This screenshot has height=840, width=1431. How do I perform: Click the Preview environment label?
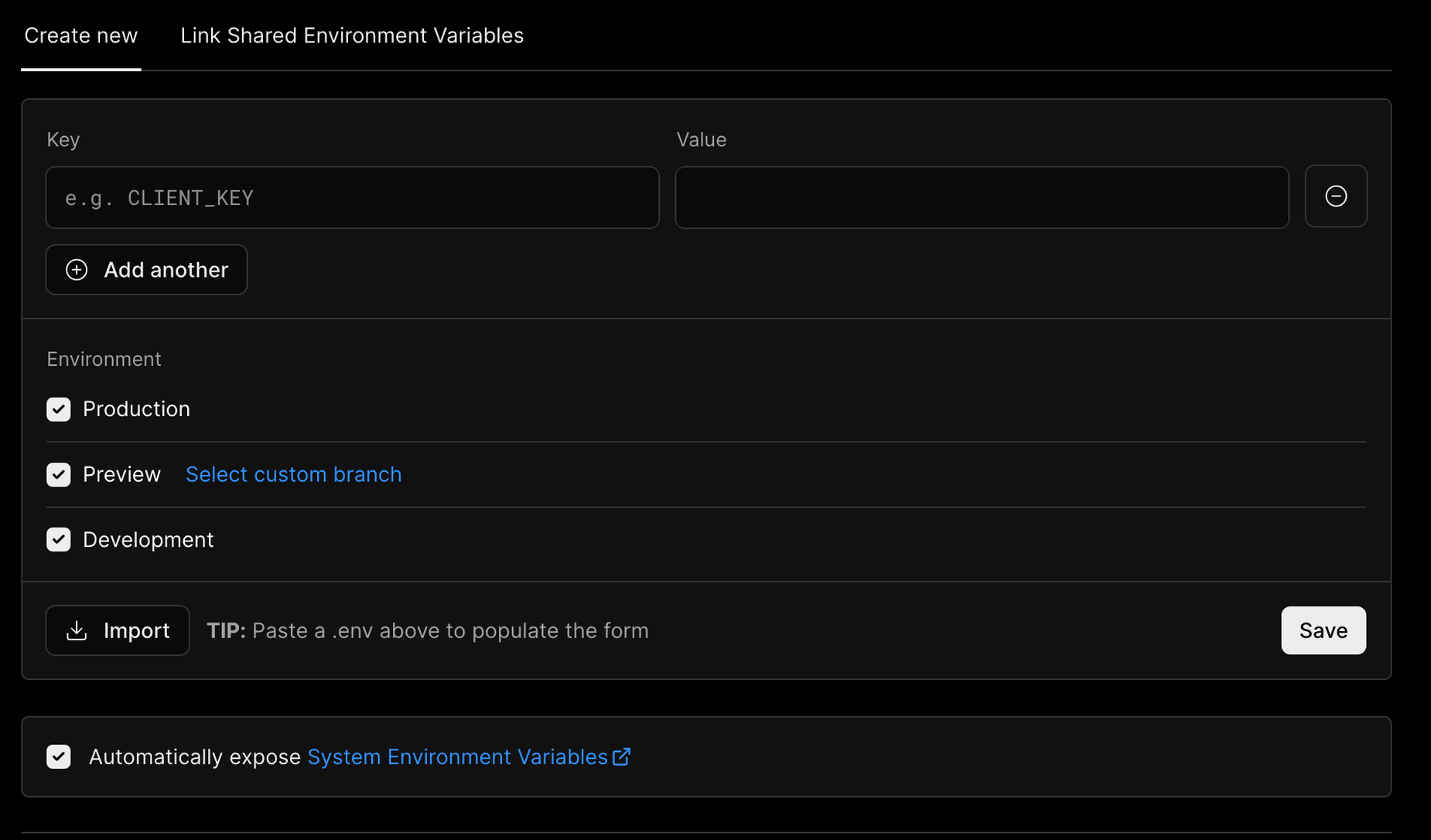(x=121, y=475)
